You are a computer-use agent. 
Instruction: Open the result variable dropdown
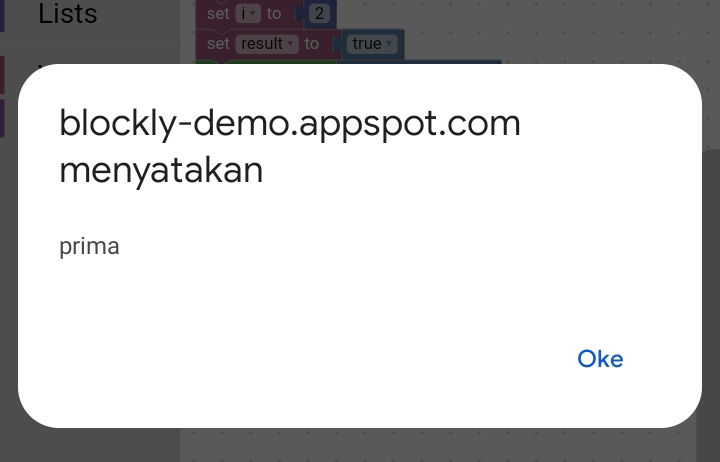(x=267, y=44)
